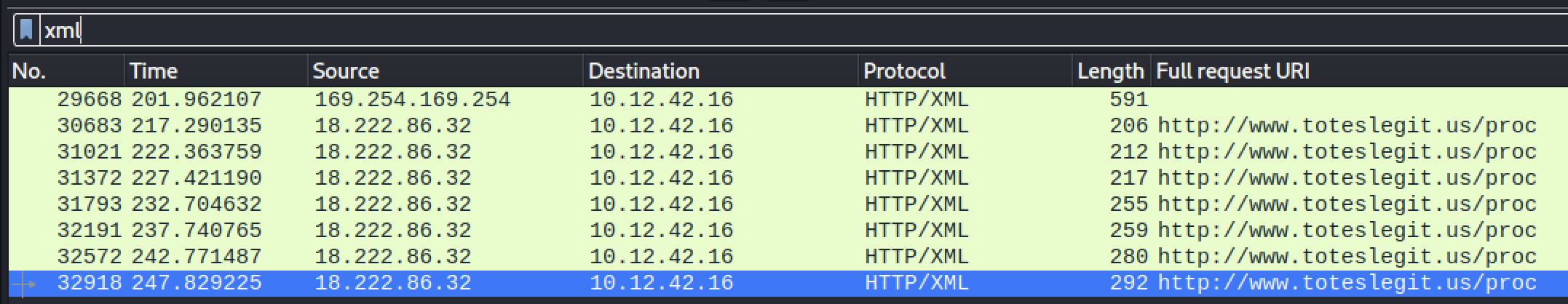1568x304 pixels.
Task: Select the packet with length 255
Action: tap(1128, 204)
